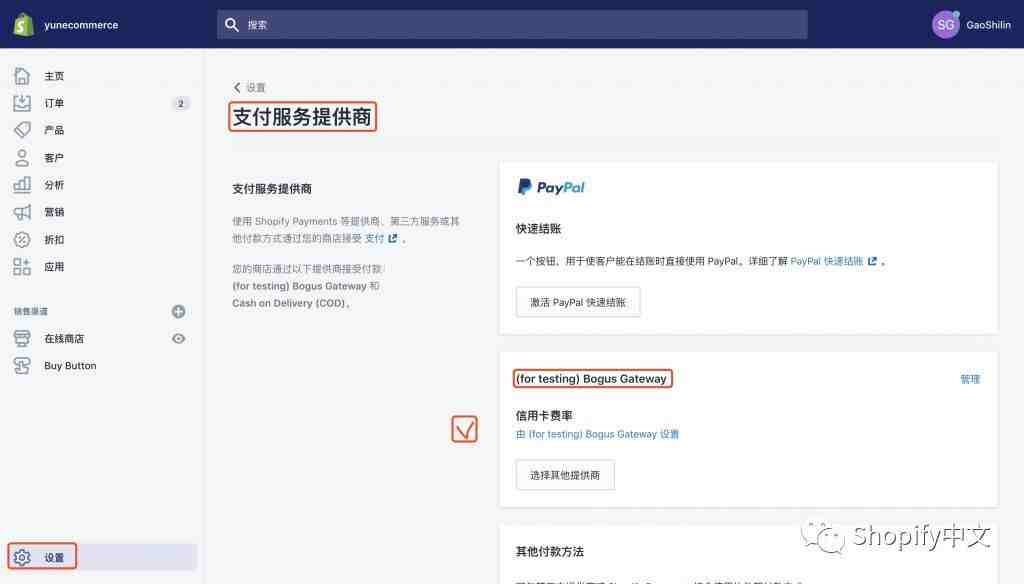Select 折扣 in the sidebar

[54, 240]
